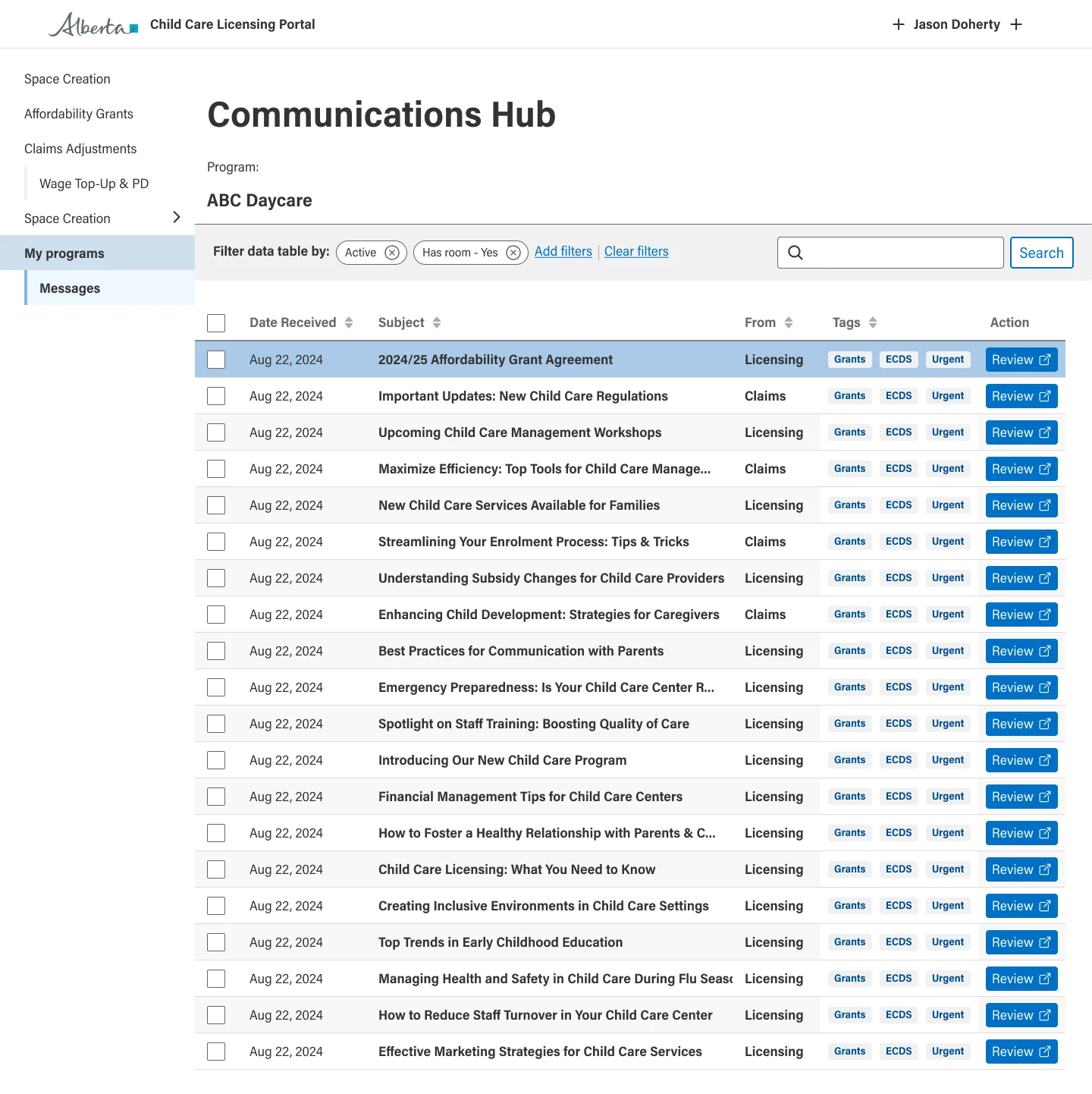Sort table by From column
Viewport: 1092px width, 1094px height.
coord(789,322)
